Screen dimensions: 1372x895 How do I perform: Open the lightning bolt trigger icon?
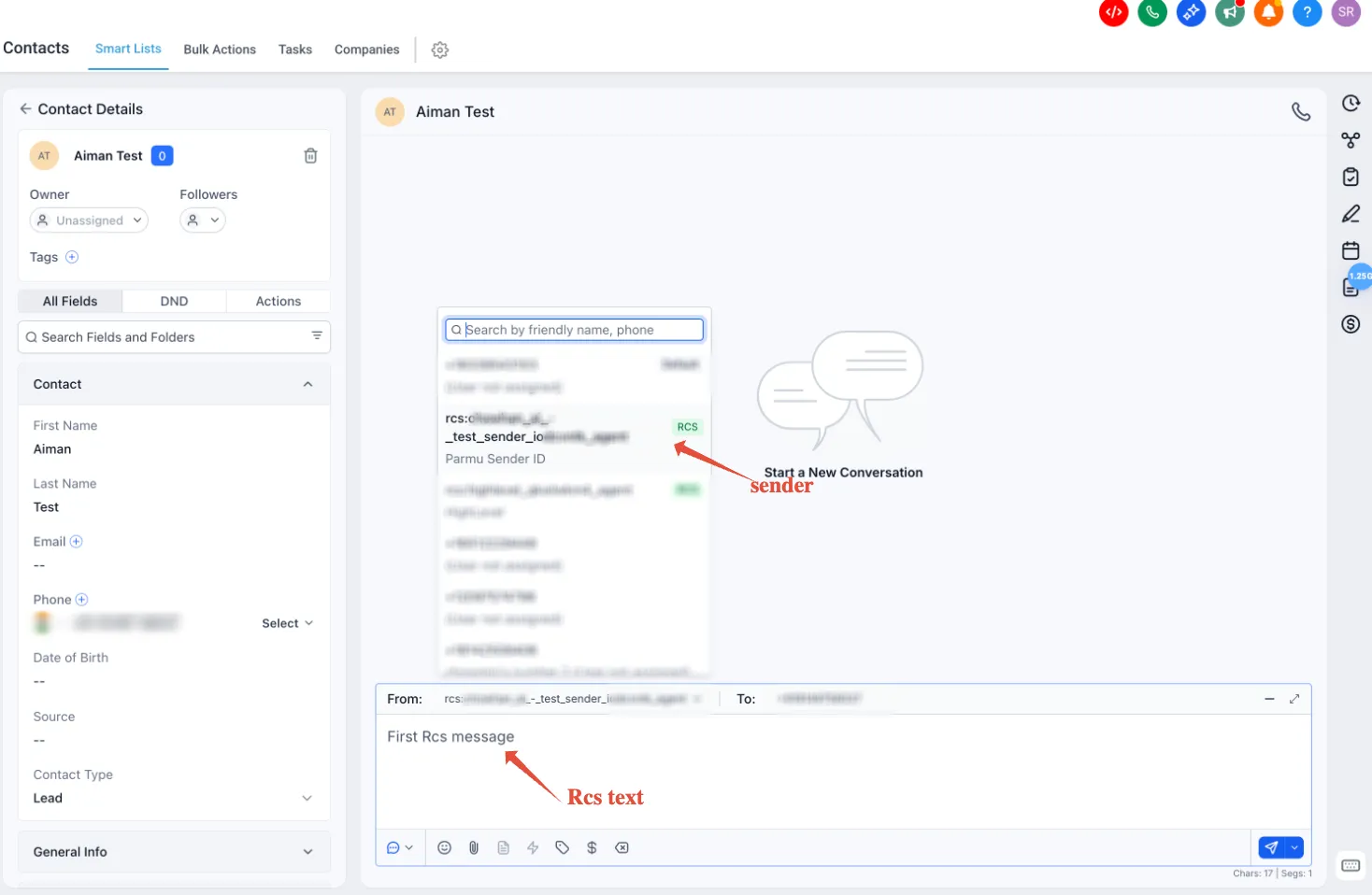tap(533, 847)
